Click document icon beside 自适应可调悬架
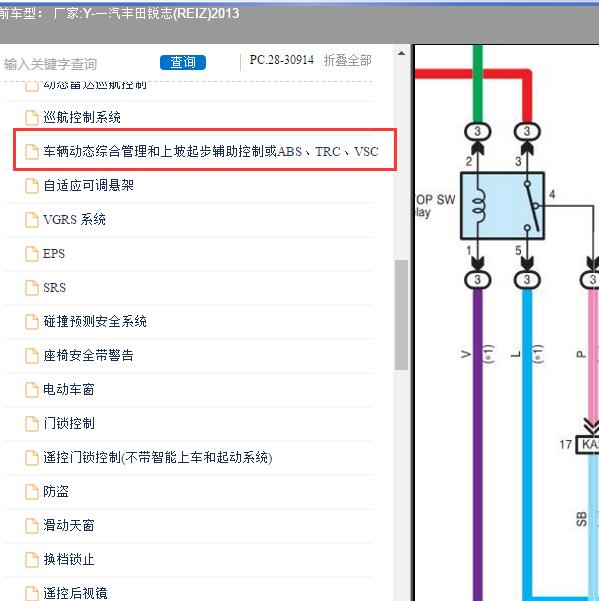This screenshot has width=599, height=601. coord(32,186)
